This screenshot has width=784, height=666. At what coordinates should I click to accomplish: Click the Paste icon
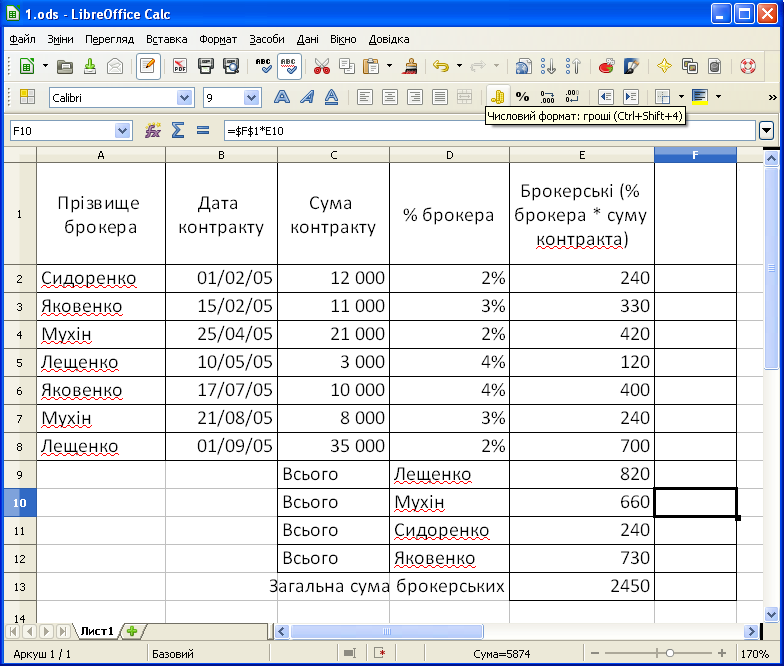click(372, 66)
